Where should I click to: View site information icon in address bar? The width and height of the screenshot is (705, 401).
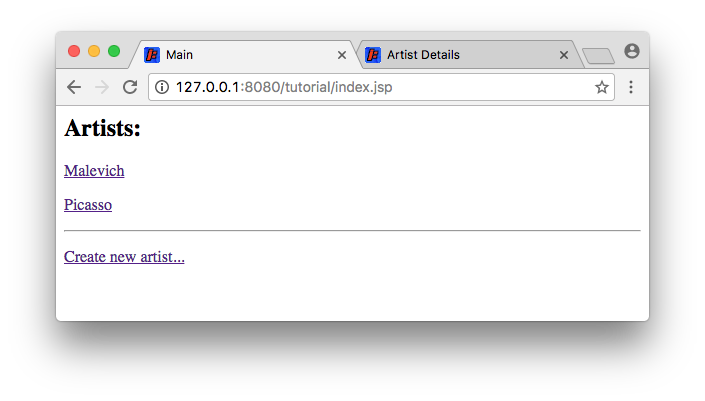click(x=162, y=87)
